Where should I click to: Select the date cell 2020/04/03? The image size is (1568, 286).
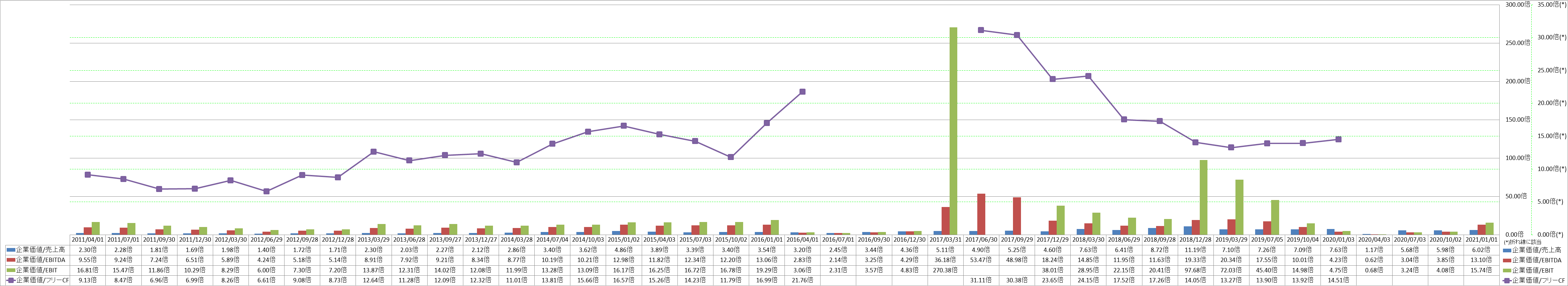click(x=1374, y=240)
